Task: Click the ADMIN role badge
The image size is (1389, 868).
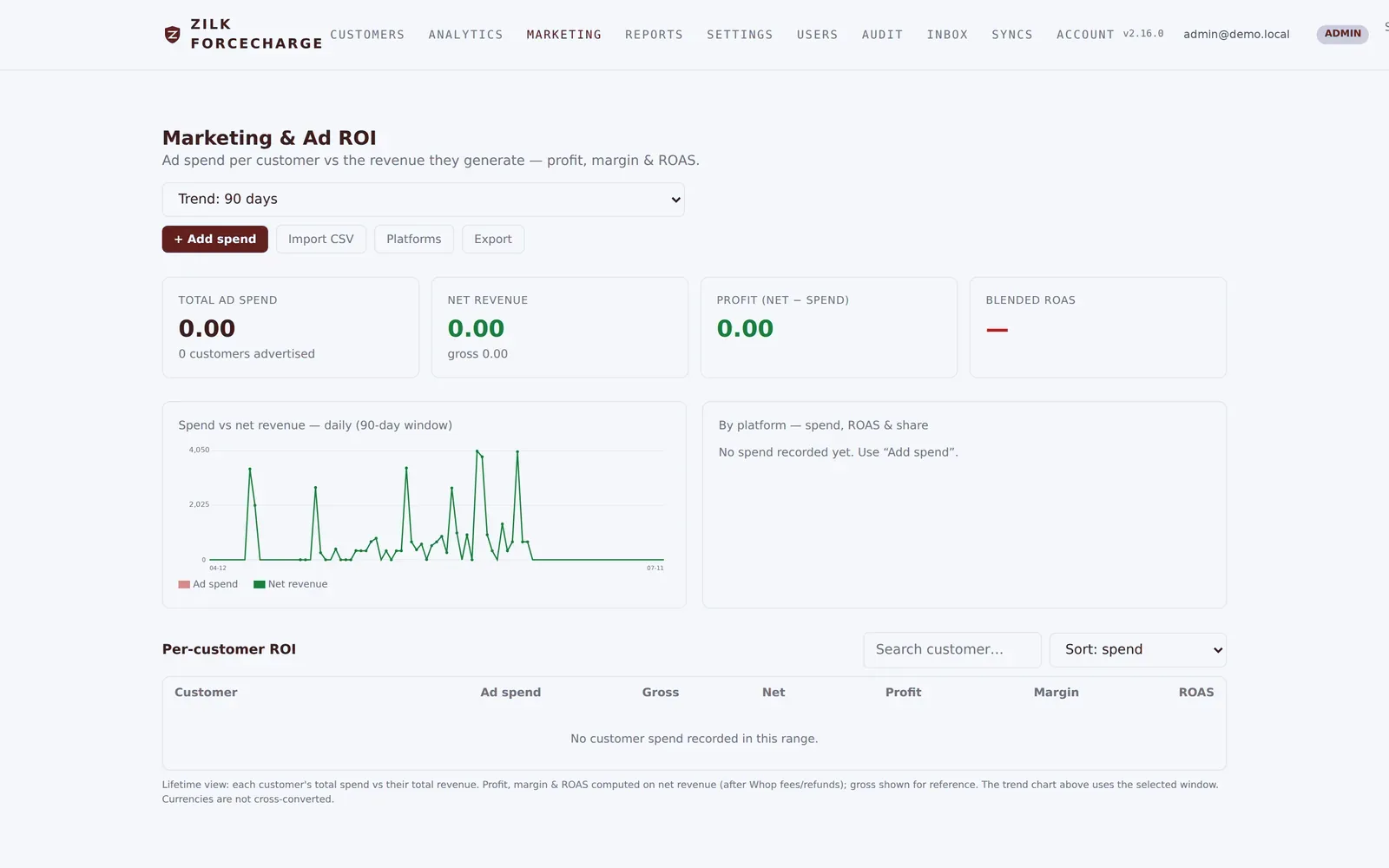Action: point(1342,34)
